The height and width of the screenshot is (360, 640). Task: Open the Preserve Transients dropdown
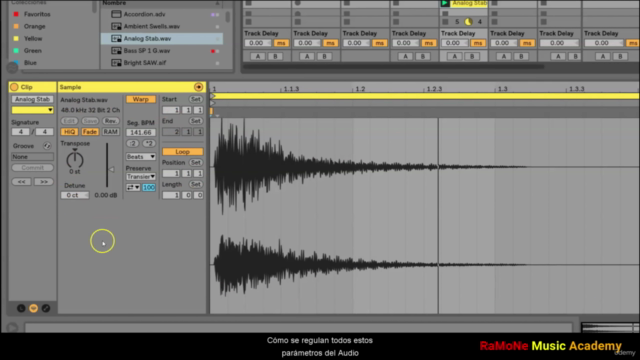(140, 177)
